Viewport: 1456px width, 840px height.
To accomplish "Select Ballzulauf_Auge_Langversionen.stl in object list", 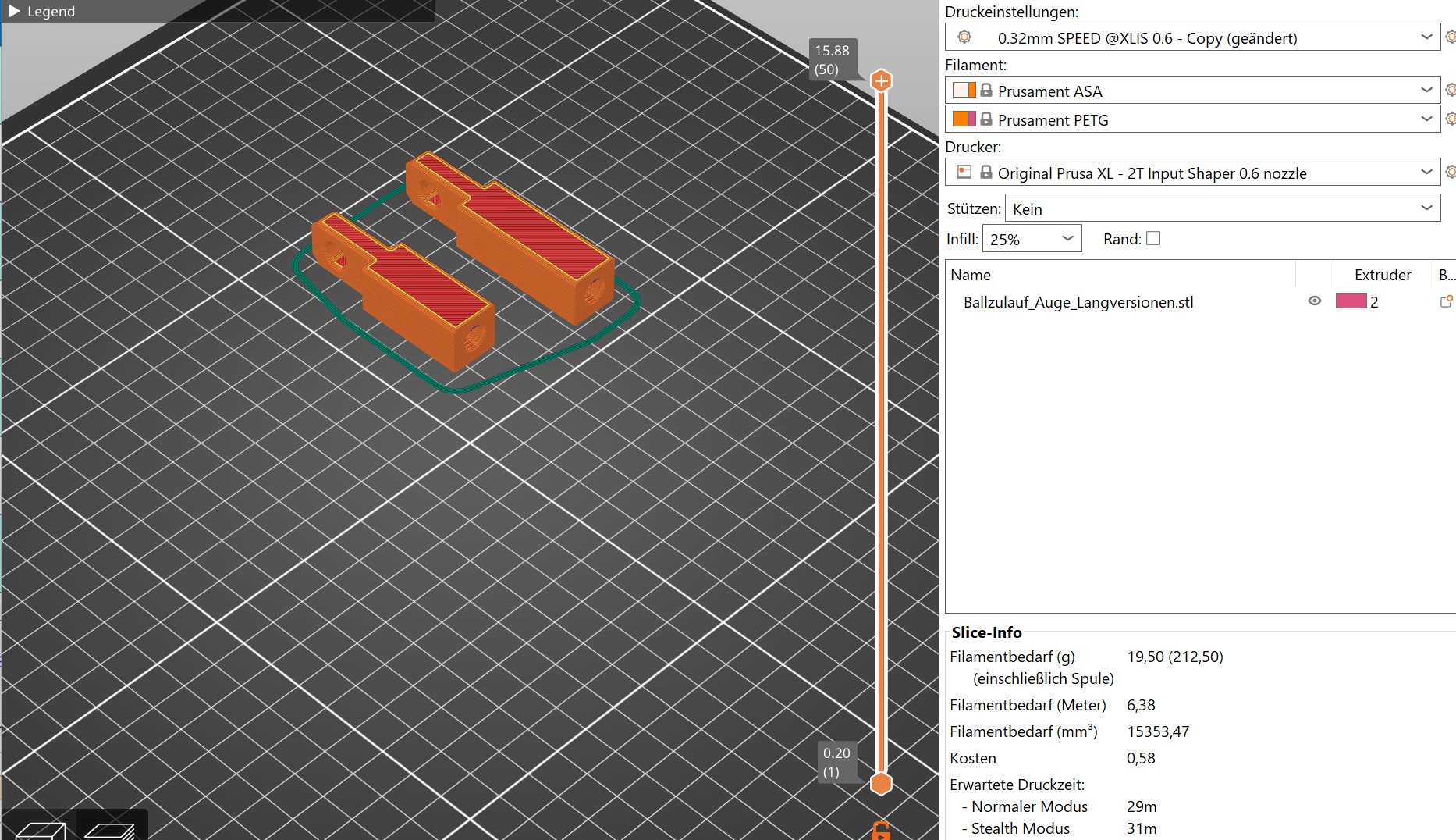I will click(1078, 302).
